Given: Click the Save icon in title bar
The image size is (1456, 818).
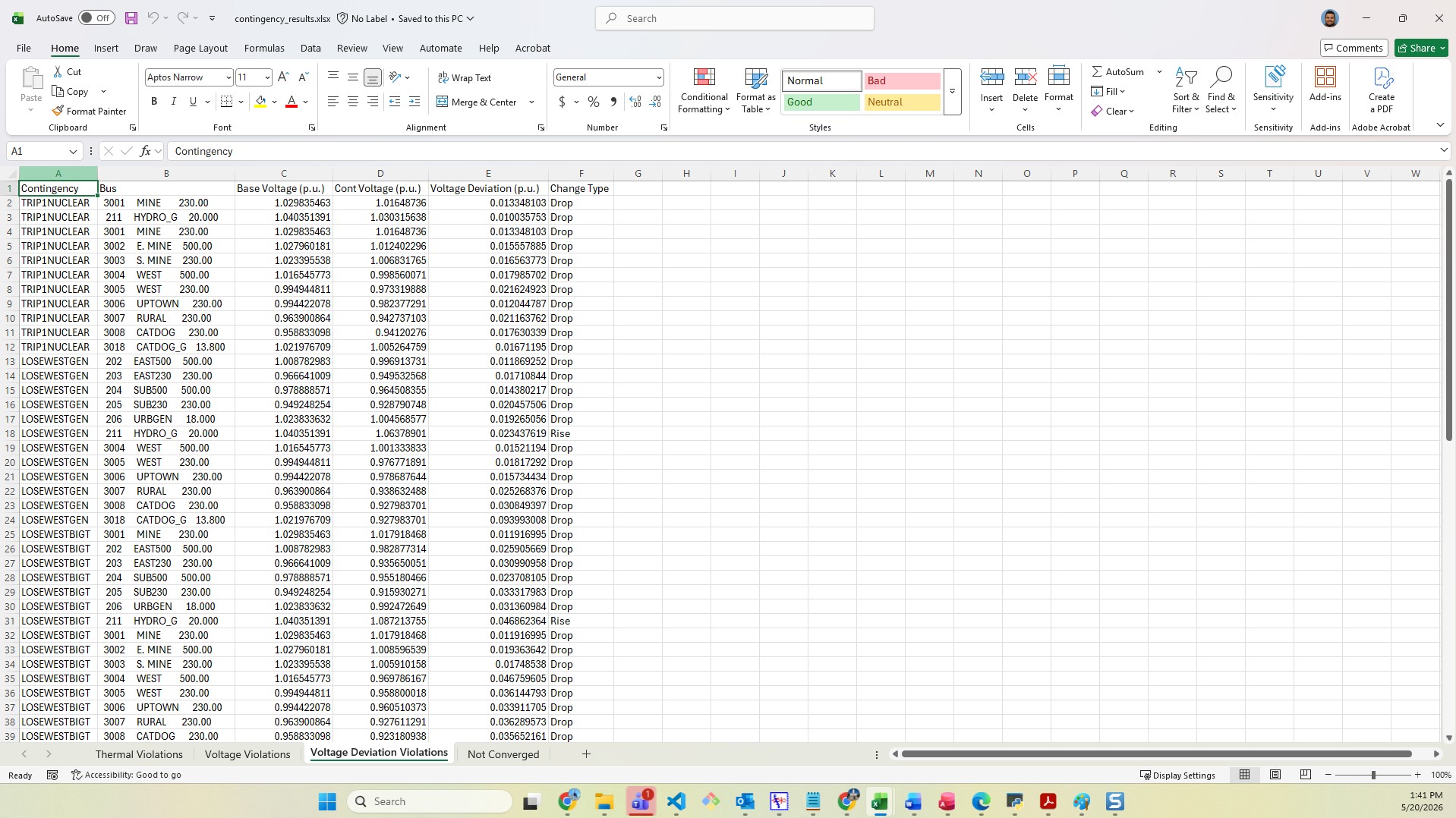Looking at the screenshot, I should (131, 18).
